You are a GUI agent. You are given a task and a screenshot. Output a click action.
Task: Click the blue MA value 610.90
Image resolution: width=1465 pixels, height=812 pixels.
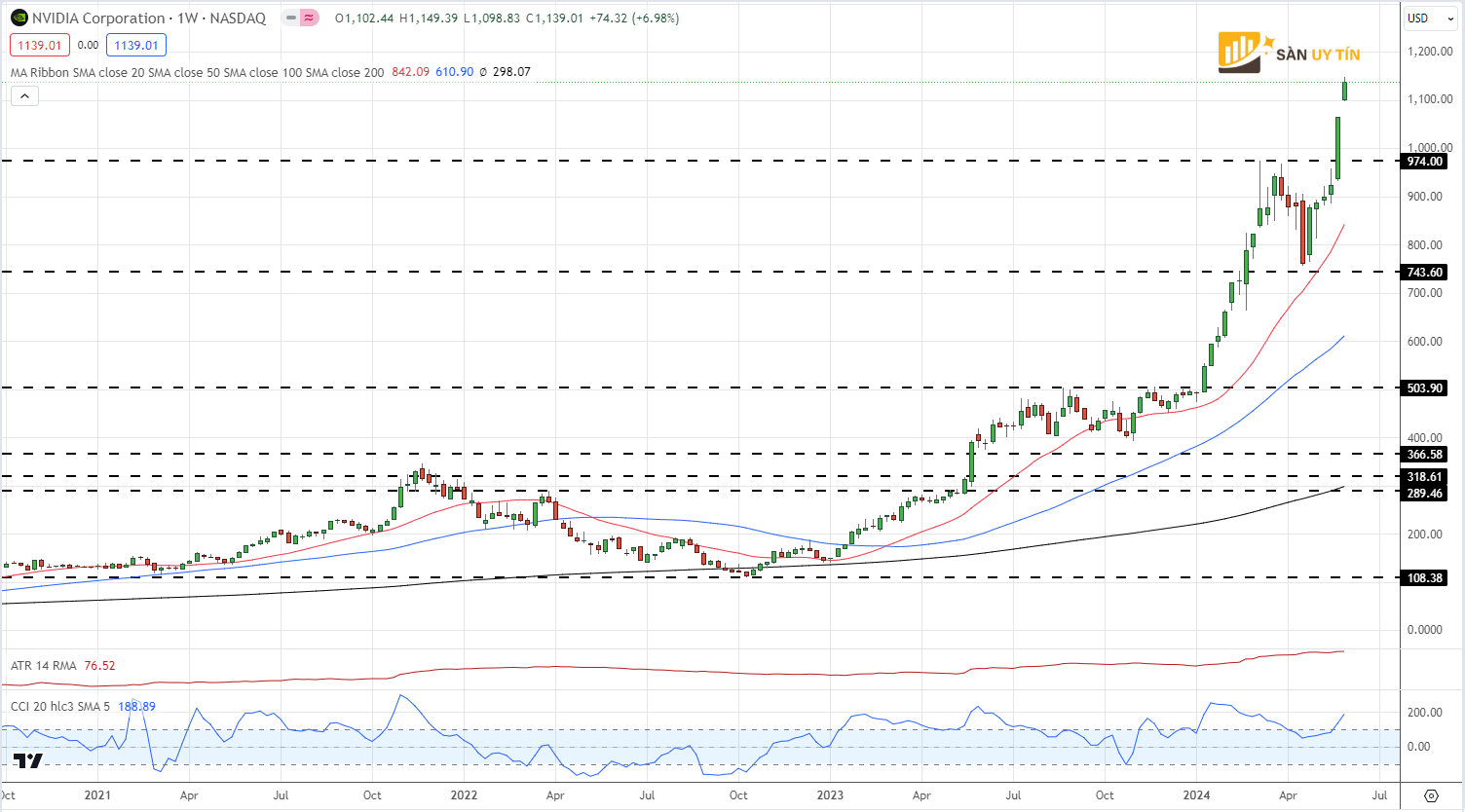coord(454,72)
